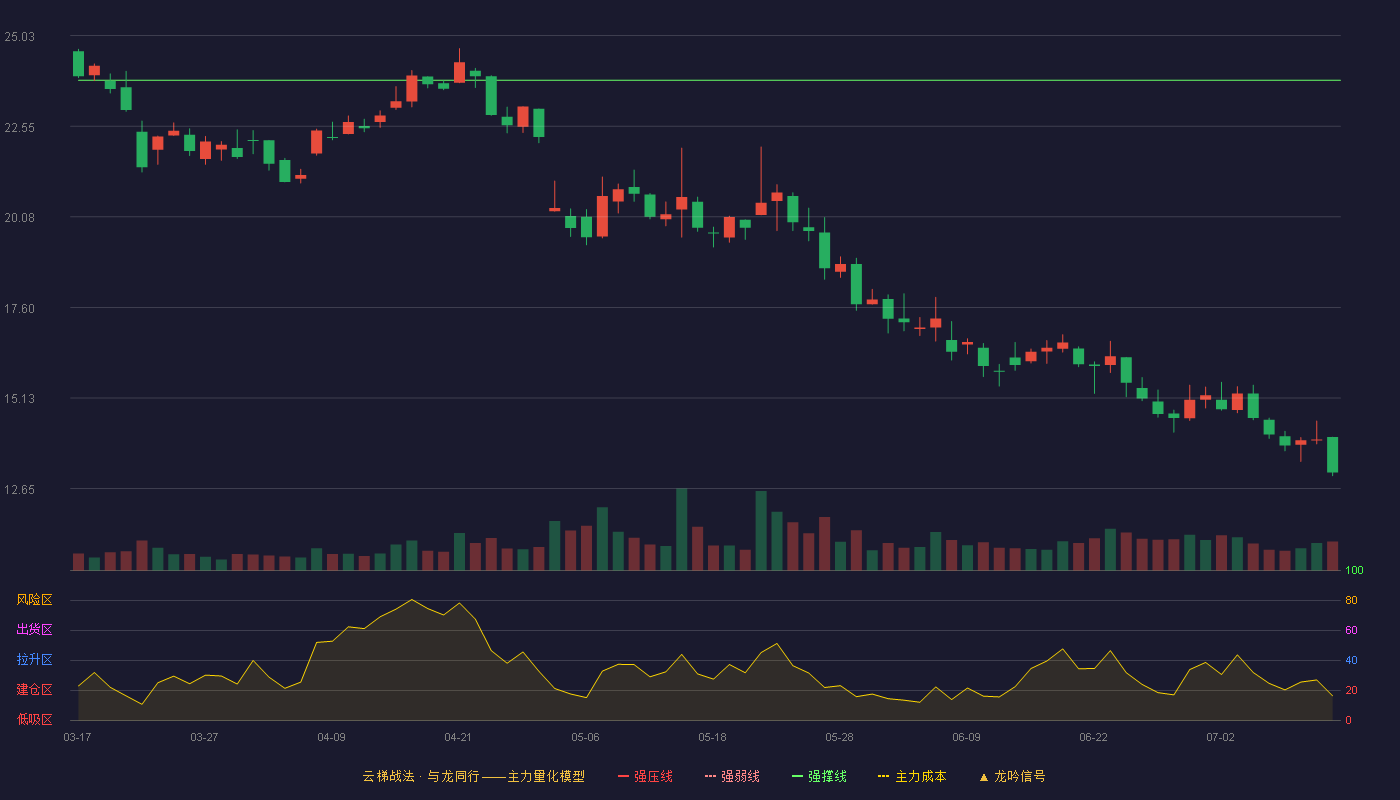Click the 04-09 date label
1400x800 pixels.
coord(331,737)
